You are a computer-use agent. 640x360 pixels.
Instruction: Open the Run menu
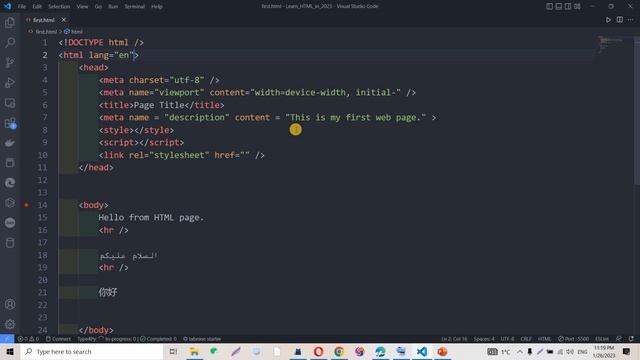[113, 7]
